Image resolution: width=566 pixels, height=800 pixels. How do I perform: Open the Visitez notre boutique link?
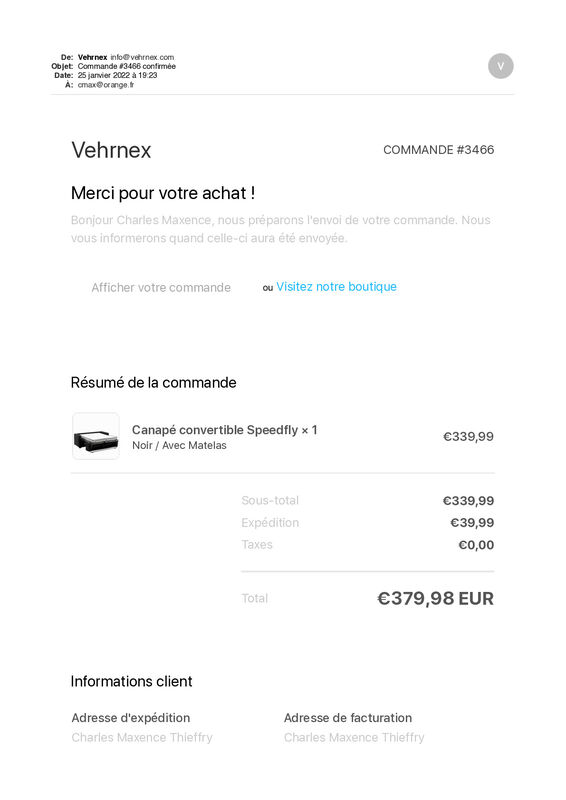click(x=336, y=287)
